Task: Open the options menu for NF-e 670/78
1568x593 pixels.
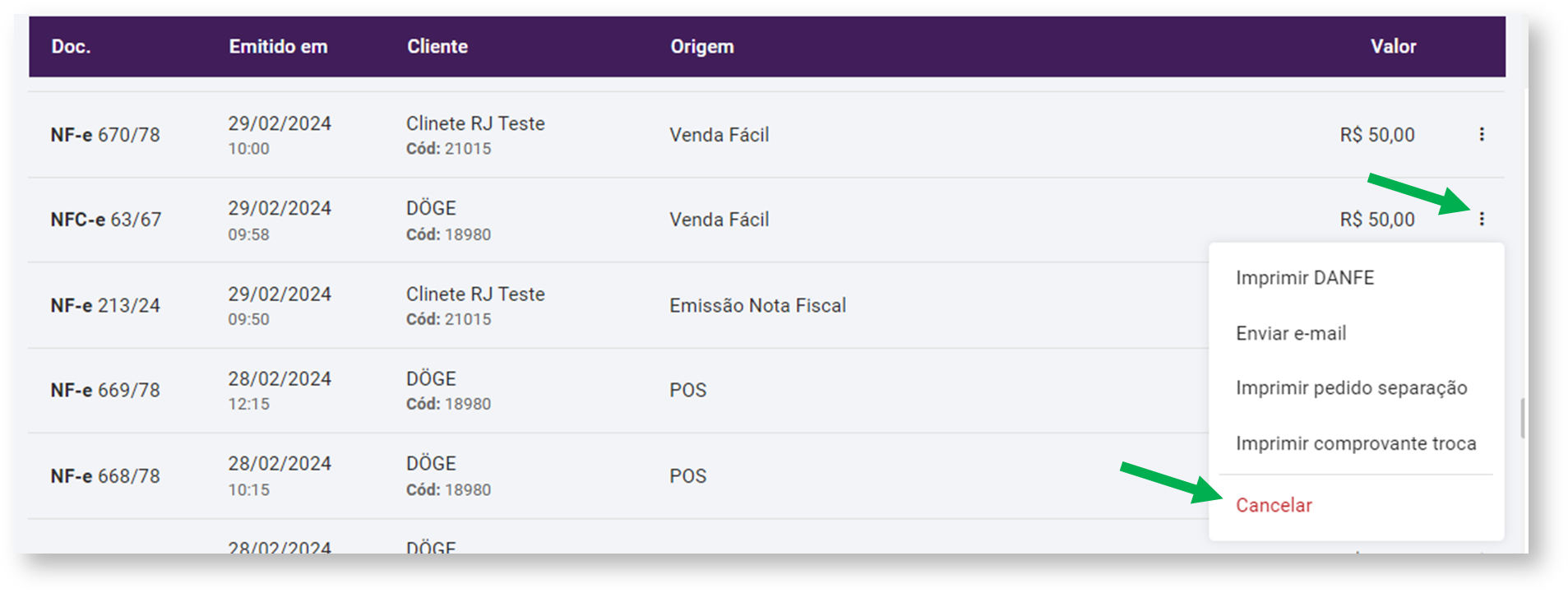Action: tap(1482, 134)
